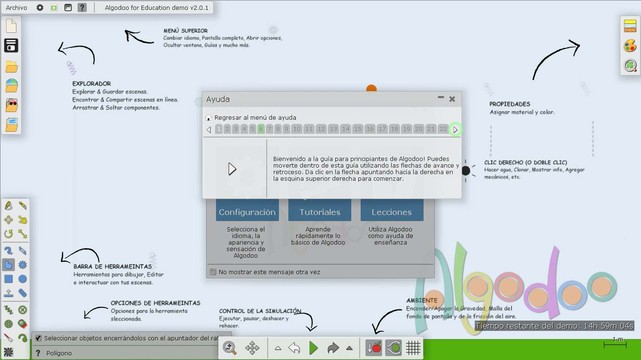Choose the Box (square) tool
This screenshot has width=641, height=360.
(x=8, y=279)
